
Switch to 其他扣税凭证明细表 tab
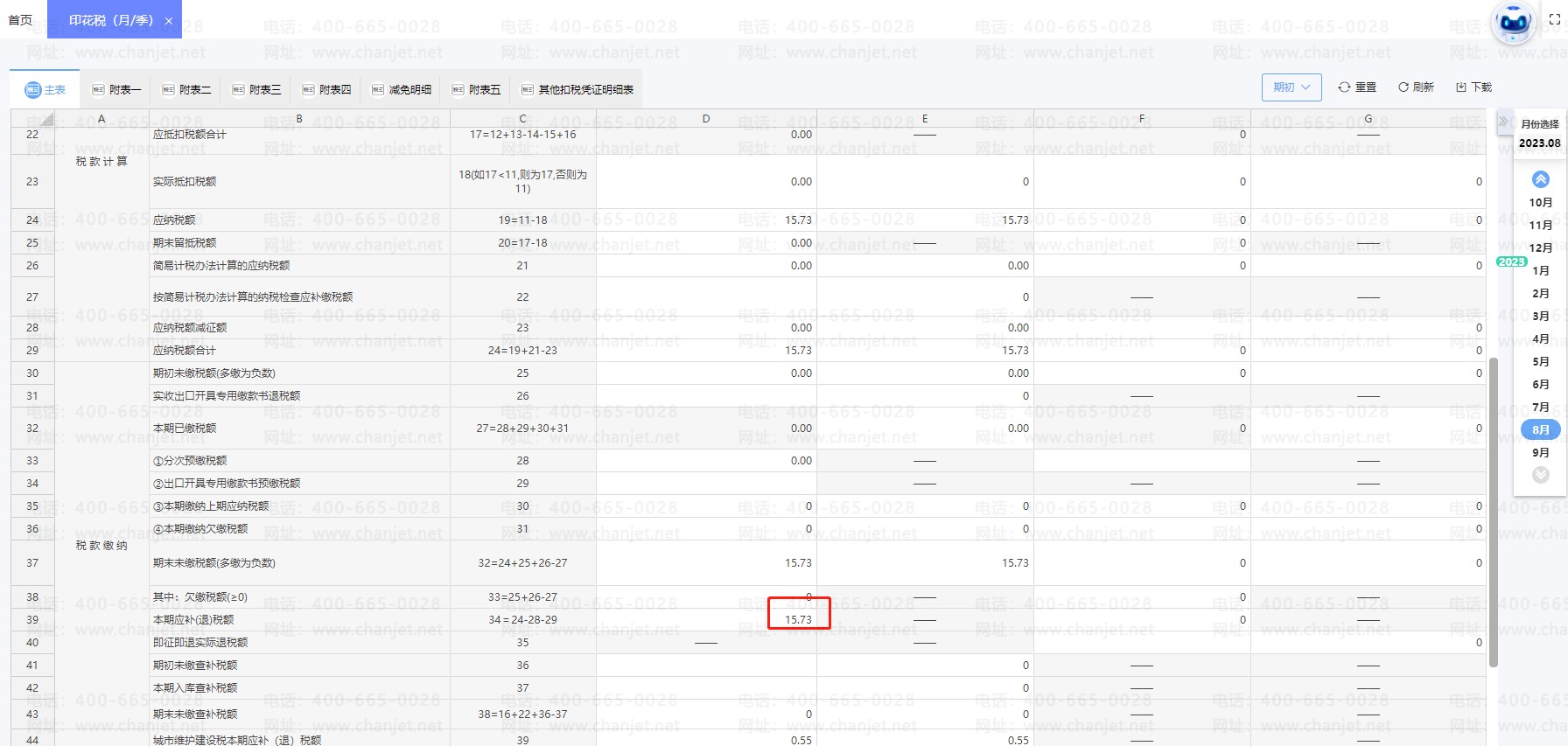click(577, 89)
